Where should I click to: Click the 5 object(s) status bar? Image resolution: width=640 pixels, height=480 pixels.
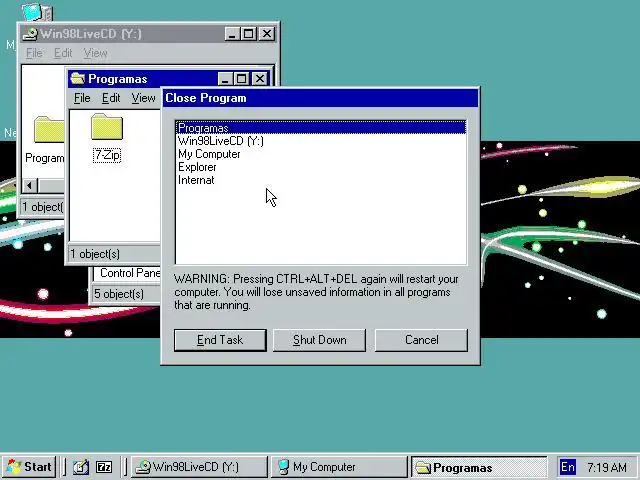coord(126,294)
